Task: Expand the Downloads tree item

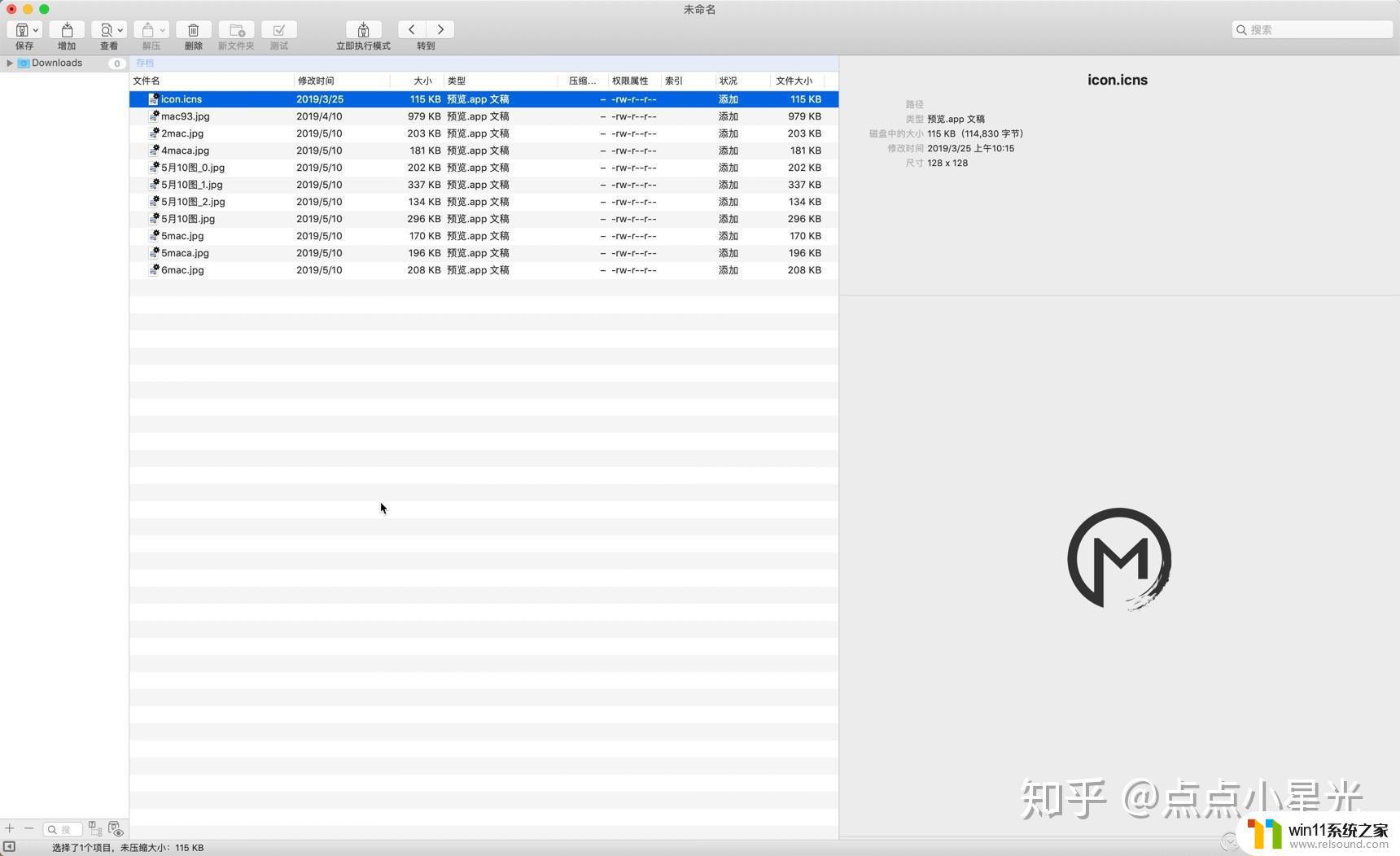Action: 10,63
